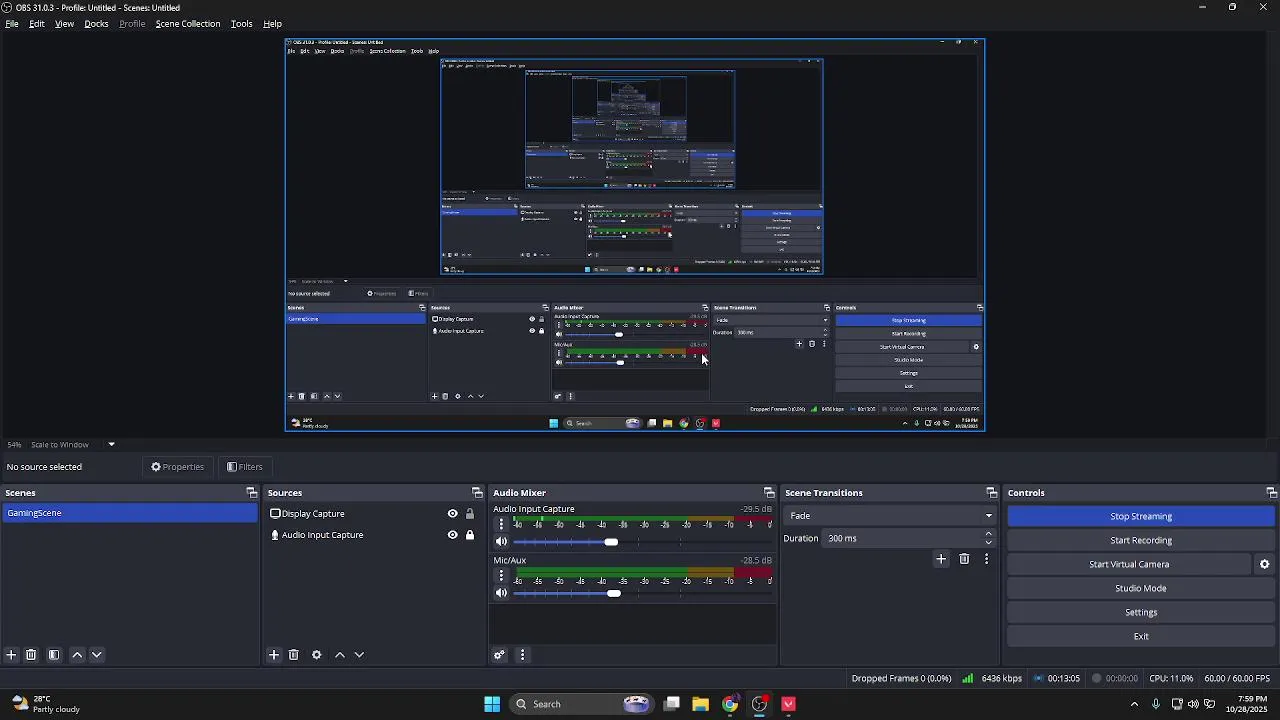Open File menu
Viewport: 1280px width, 720px height.
coord(12,24)
